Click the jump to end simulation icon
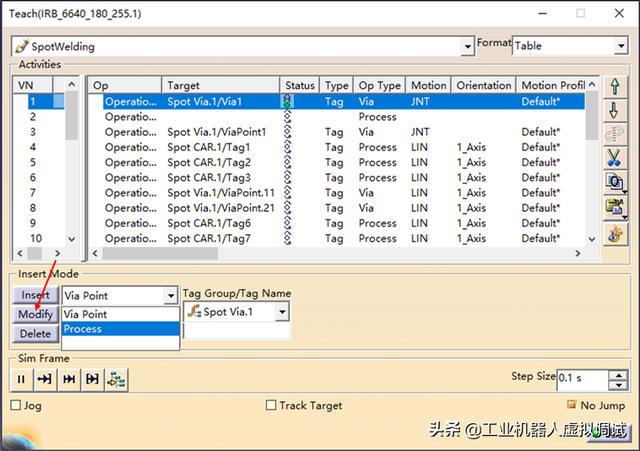 [x=92, y=380]
